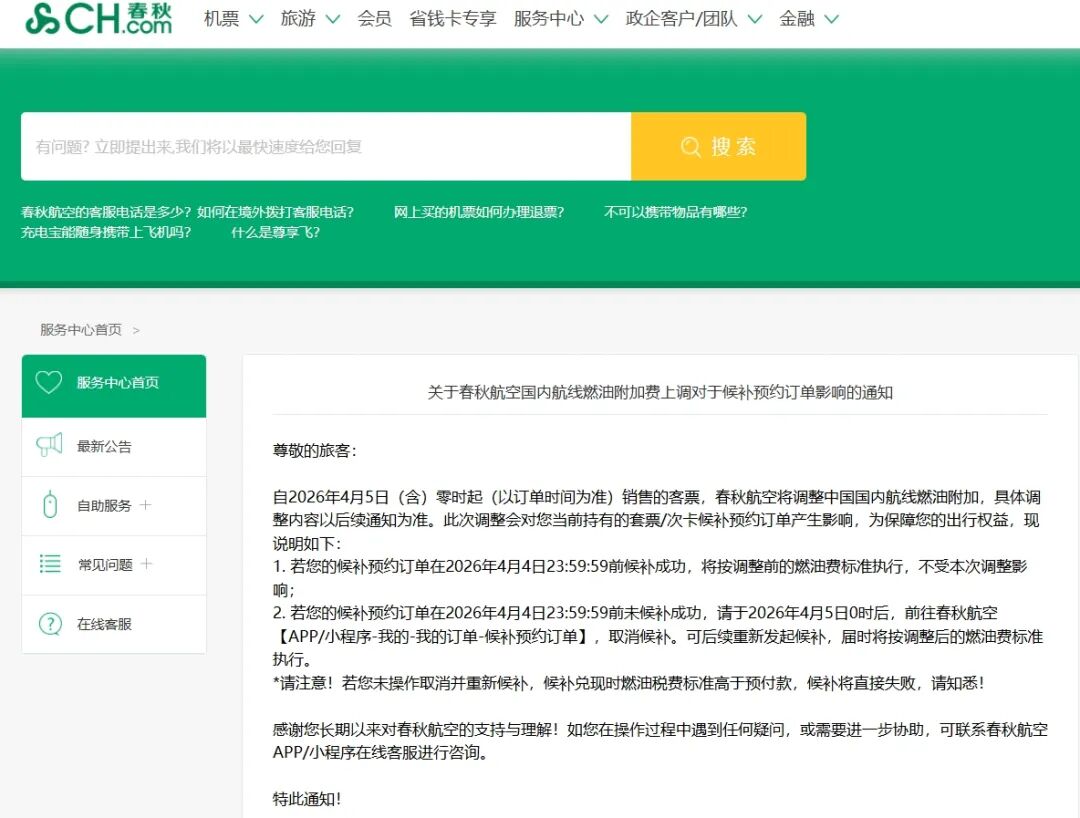
Task: Expand the 服务中心 dropdown arrow
Action: point(601,19)
